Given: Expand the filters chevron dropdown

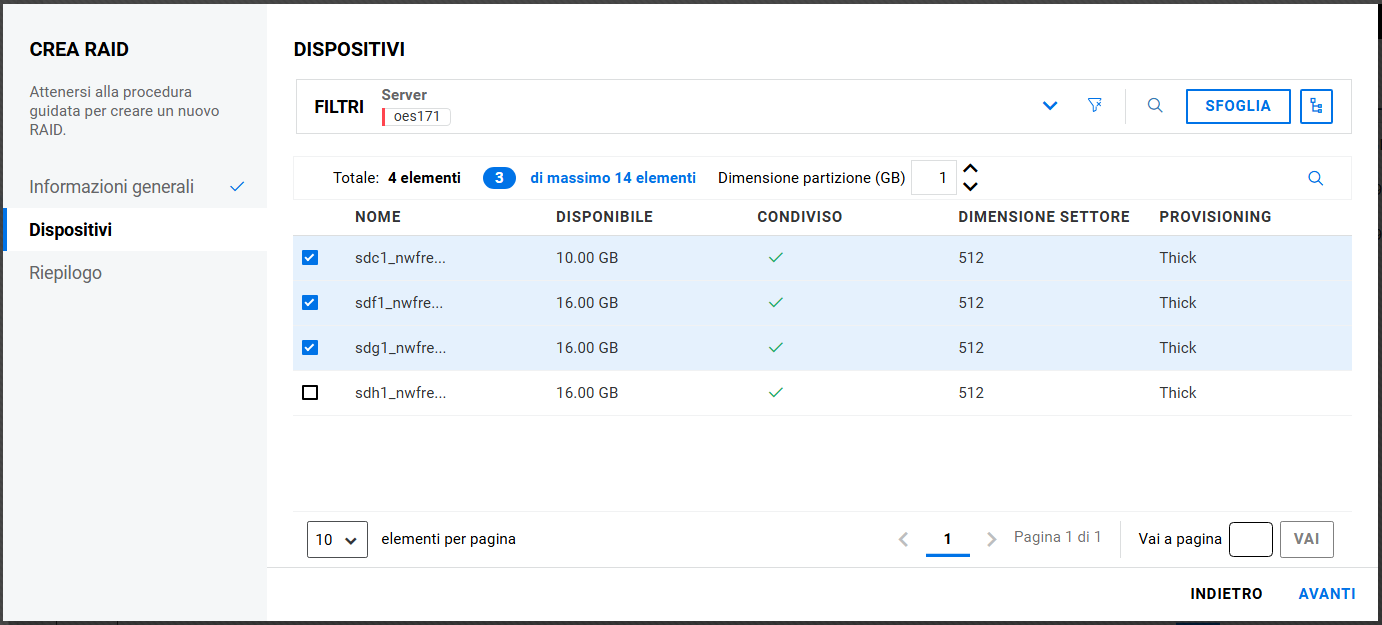Looking at the screenshot, I should tap(1050, 106).
